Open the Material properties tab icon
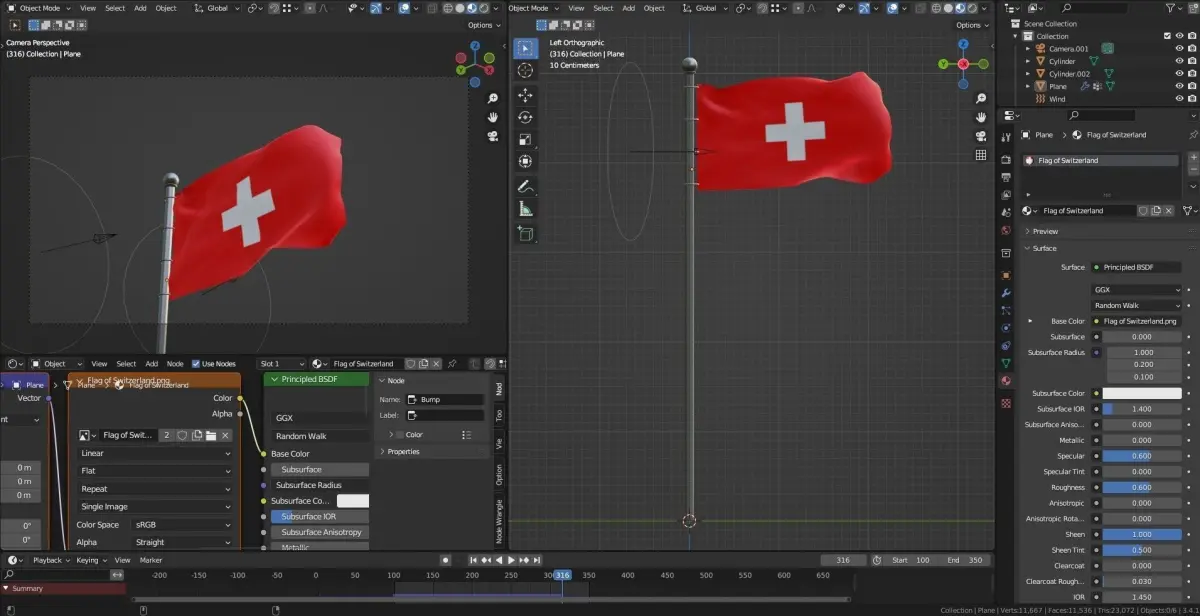The image size is (1200, 616). tap(1006, 381)
